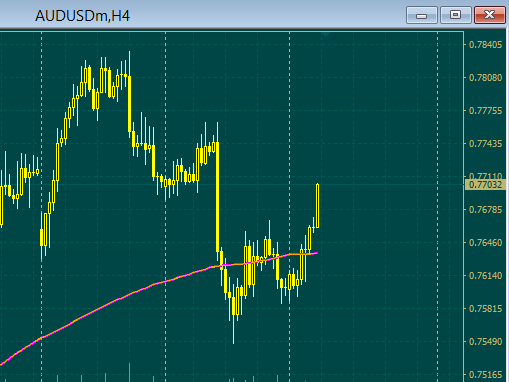This screenshot has width=509, height=382.
Task: Close the AUDUSDm,H4 chart window
Action: (x=490, y=15)
